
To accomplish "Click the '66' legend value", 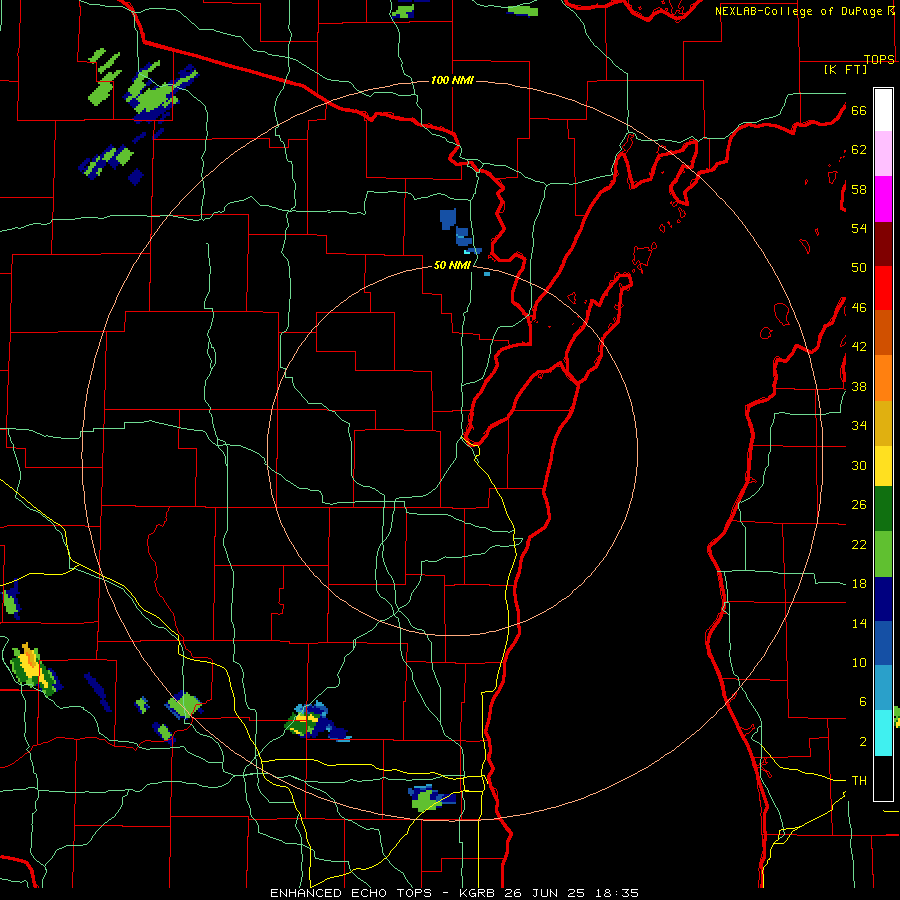I will click(859, 110).
